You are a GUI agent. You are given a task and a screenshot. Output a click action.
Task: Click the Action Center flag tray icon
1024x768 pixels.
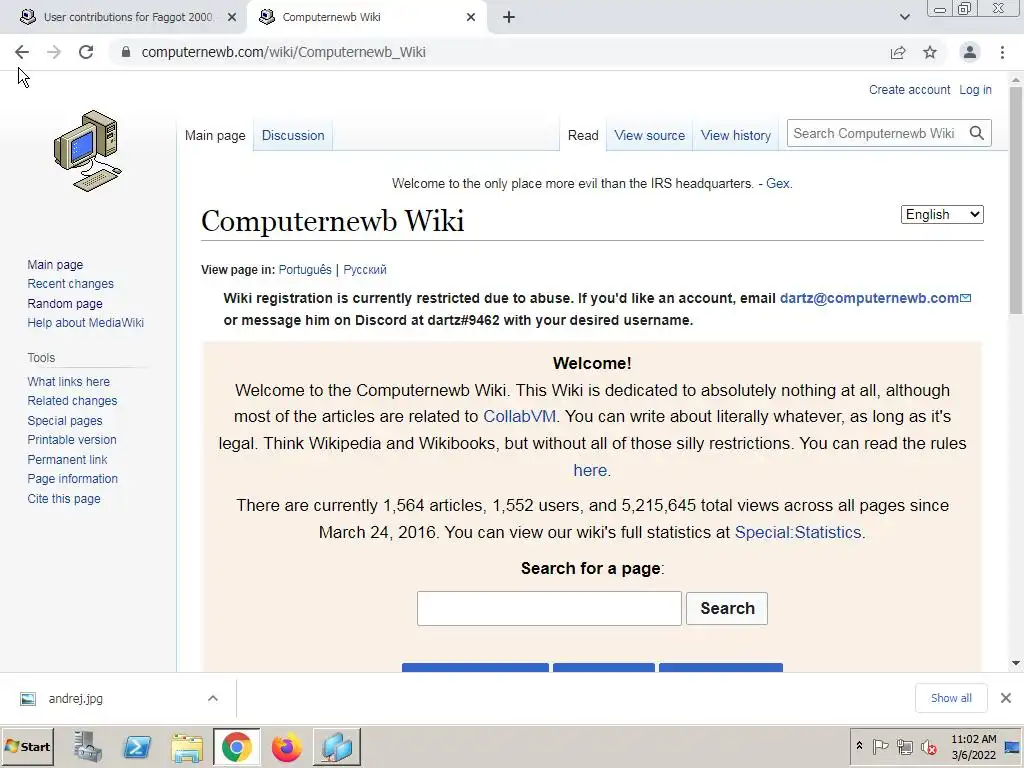880,746
